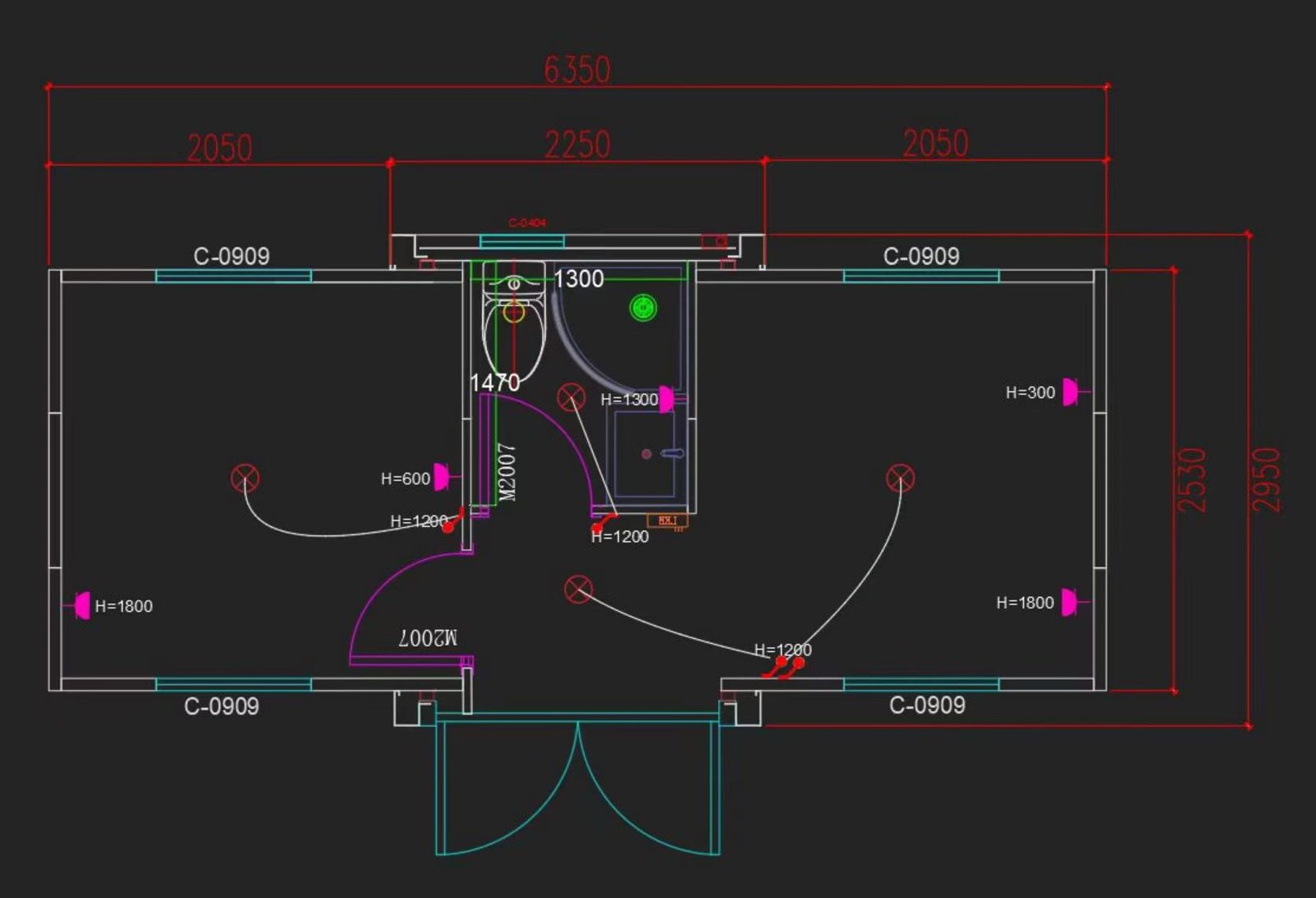Click the green floor drain symbol
1316x898 pixels.
(x=643, y=308)
